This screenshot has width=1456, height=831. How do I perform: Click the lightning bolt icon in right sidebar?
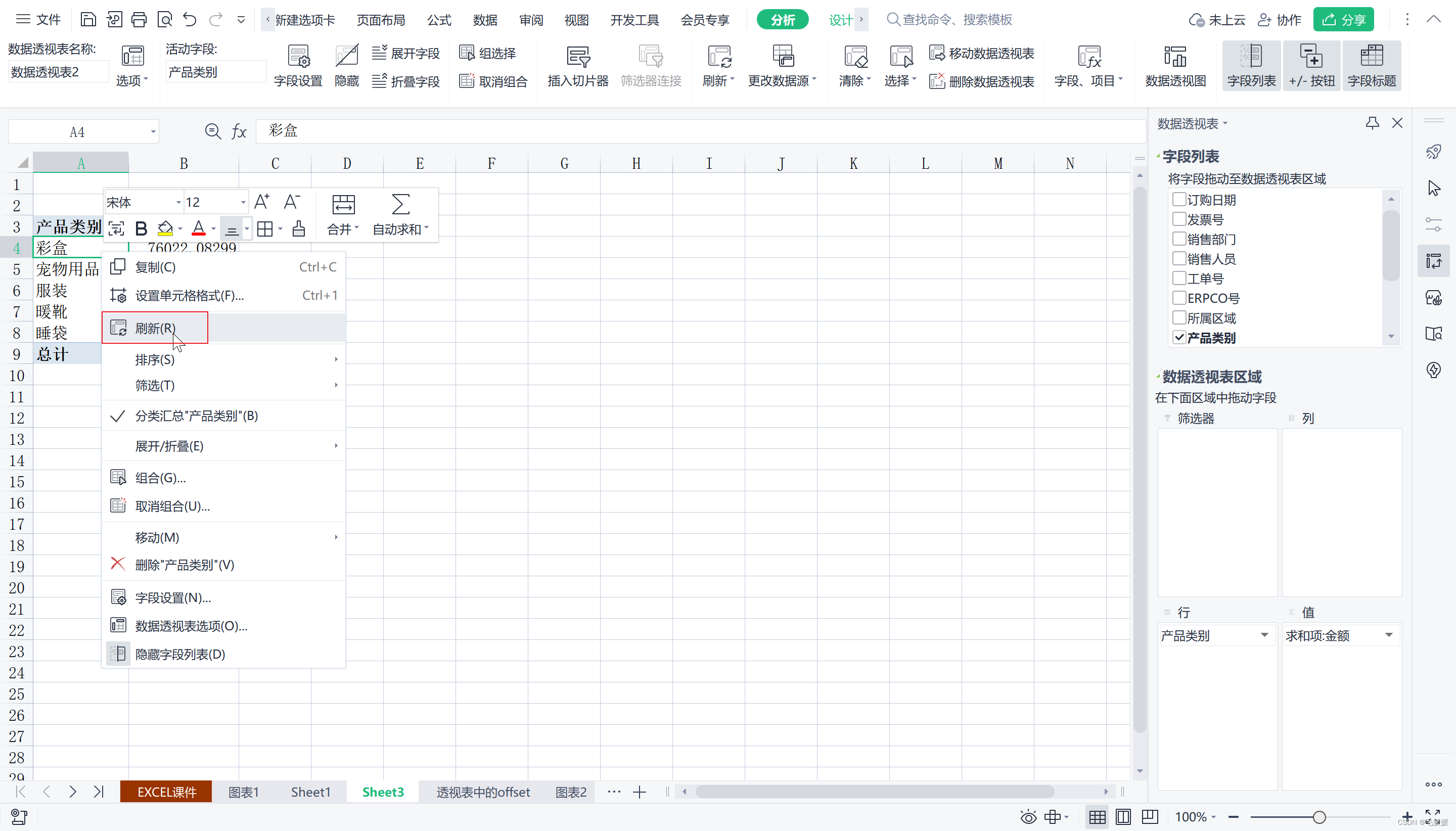[1433, 370]
